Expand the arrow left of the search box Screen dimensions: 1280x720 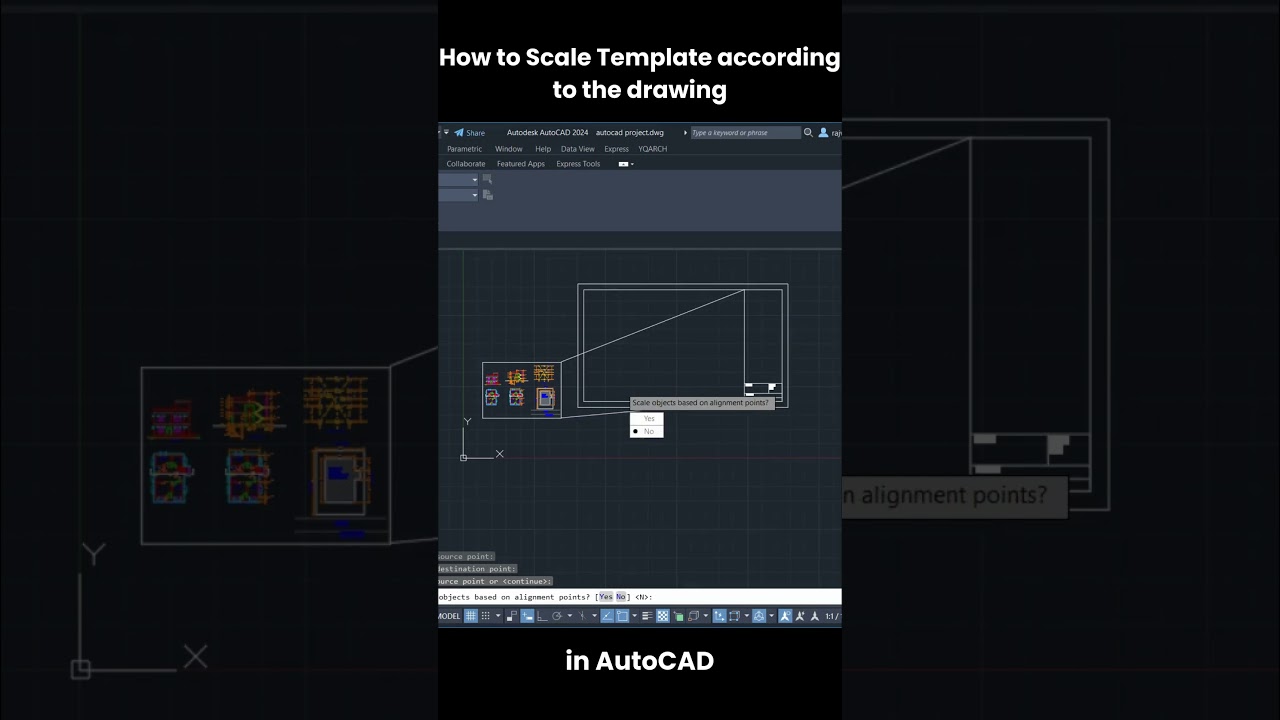[x=686, y=132]
